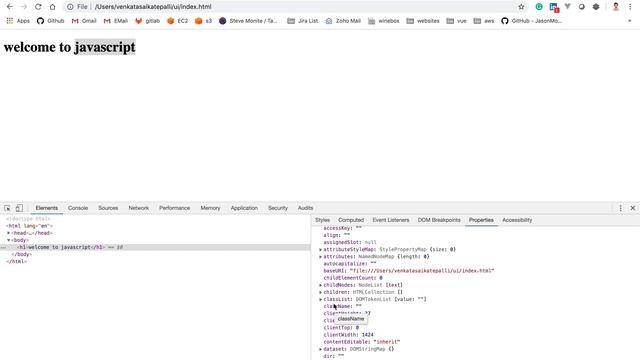Switch to the Audits tab
The height and width of the screenshot is (360, 640).
(x=305, y=208)
